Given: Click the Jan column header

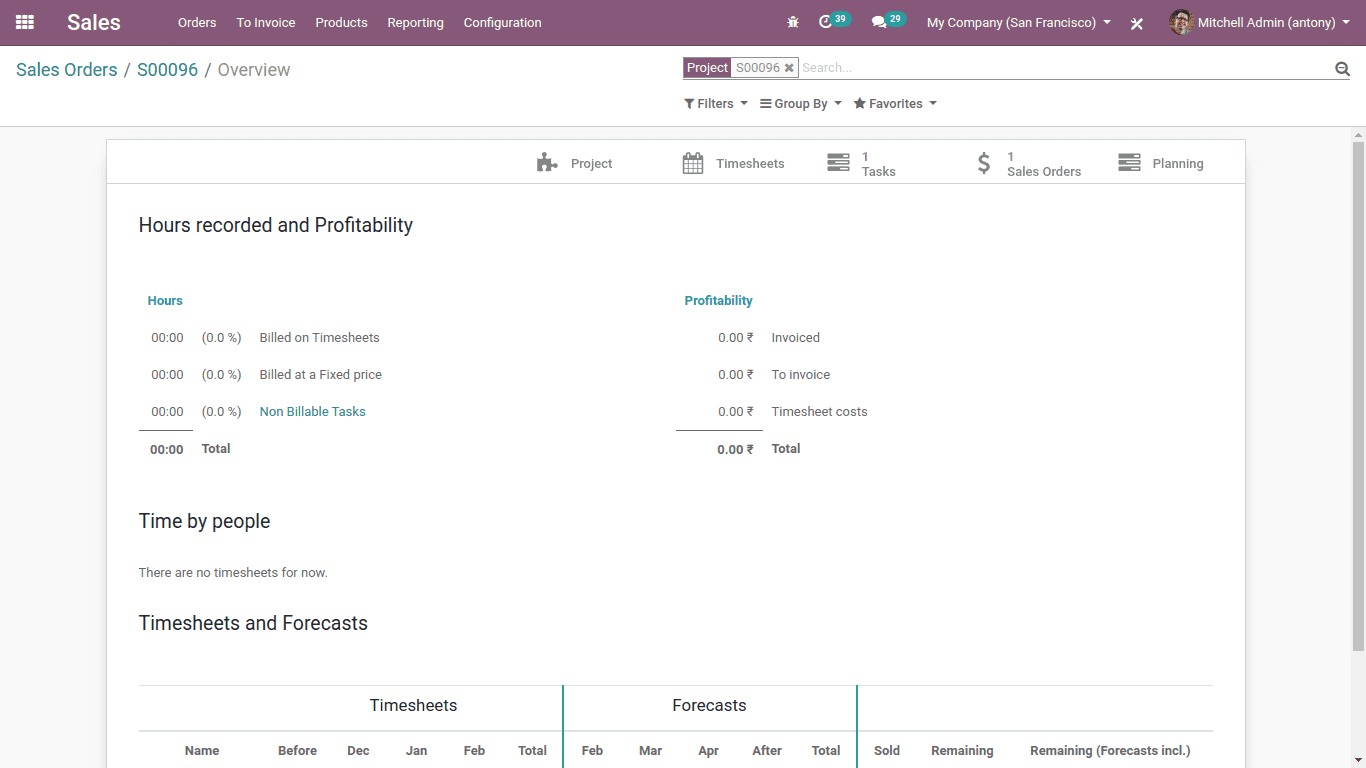Looking at the screenshot, I should click(x=417, y=751).
